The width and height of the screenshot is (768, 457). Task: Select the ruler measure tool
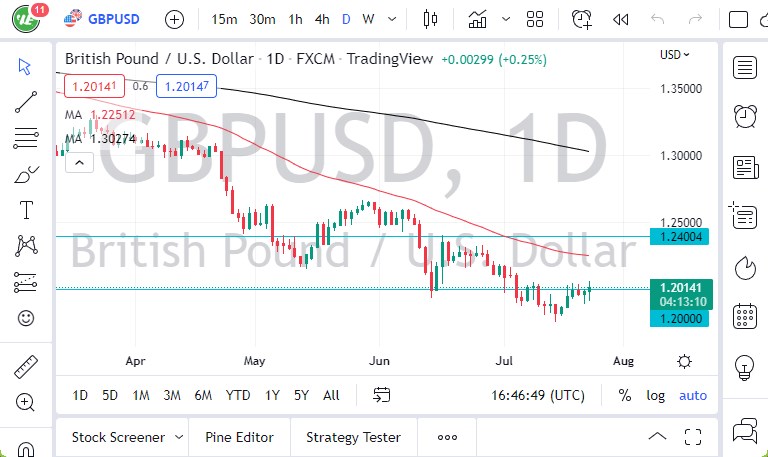(x=26, y=367)
